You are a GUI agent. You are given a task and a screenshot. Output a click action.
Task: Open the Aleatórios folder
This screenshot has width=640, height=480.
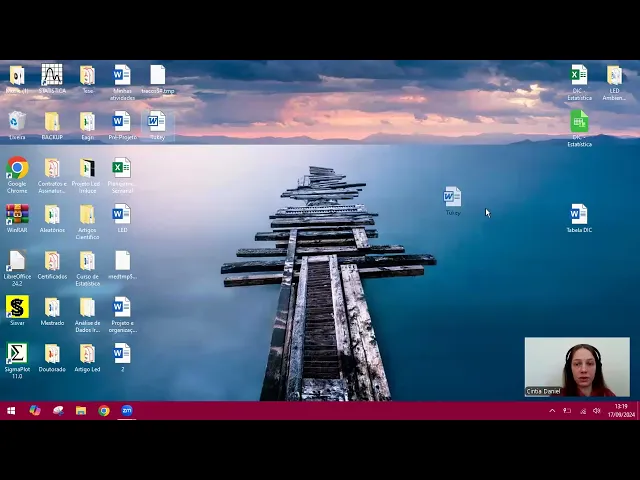coord(52,218)
